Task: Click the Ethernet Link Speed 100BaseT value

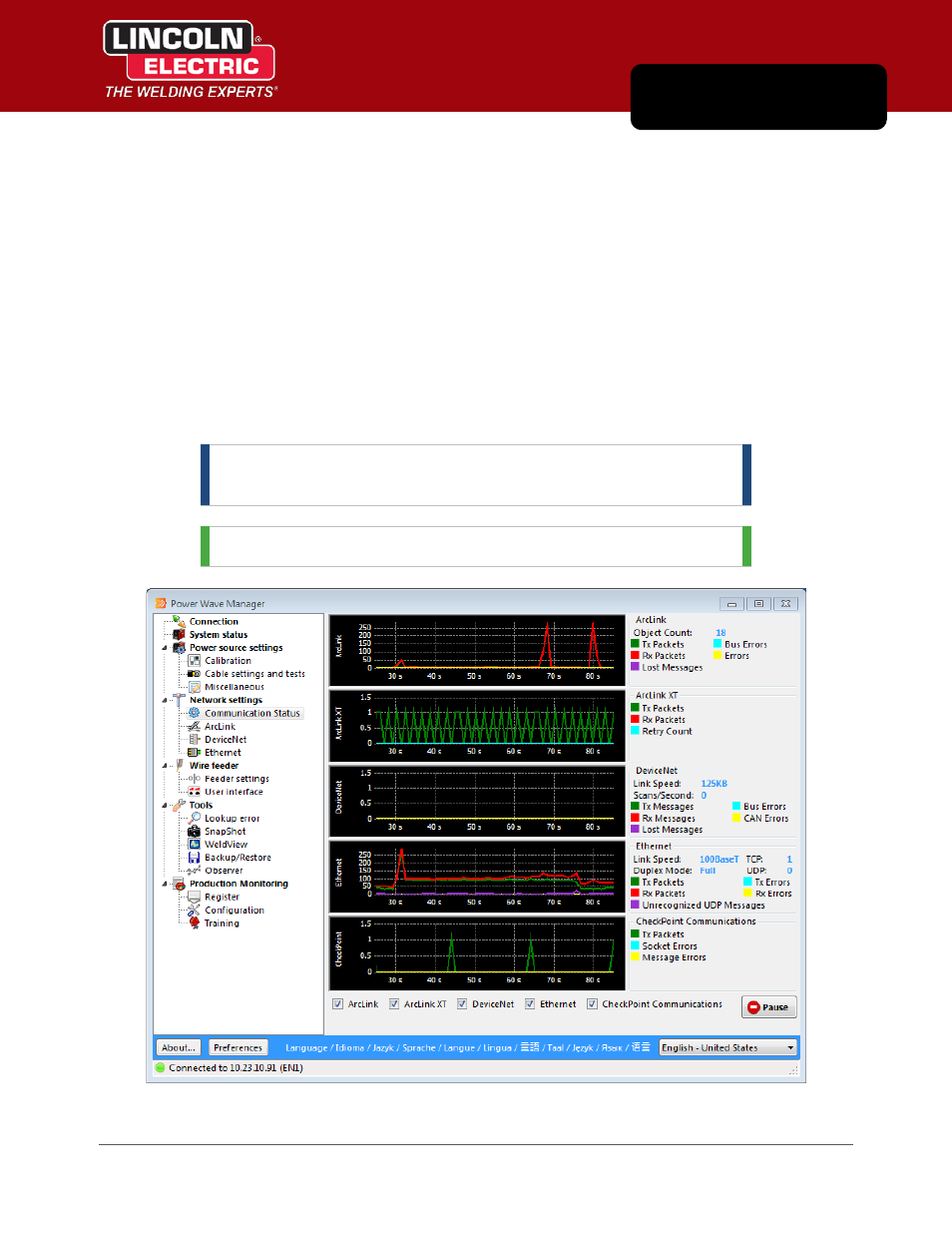Action: tap(718, 859)
